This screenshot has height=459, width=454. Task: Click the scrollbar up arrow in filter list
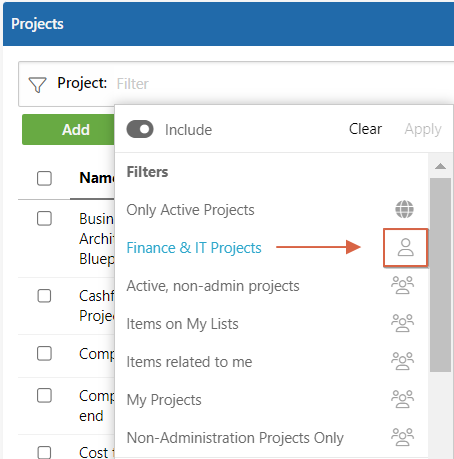click(440, 166)
